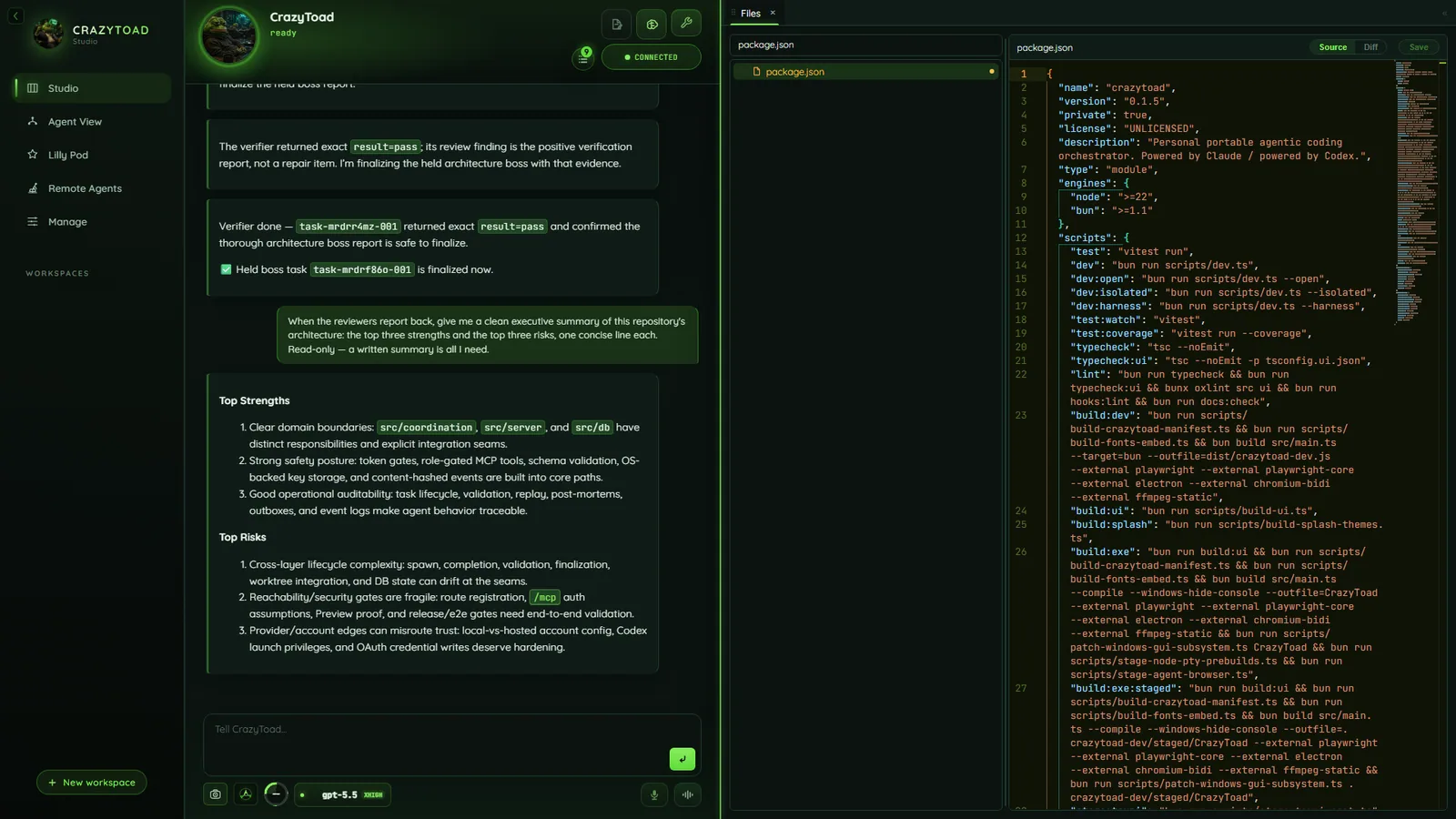Click the "license": "UNLICENSED" line

(x=1128, y=129)
